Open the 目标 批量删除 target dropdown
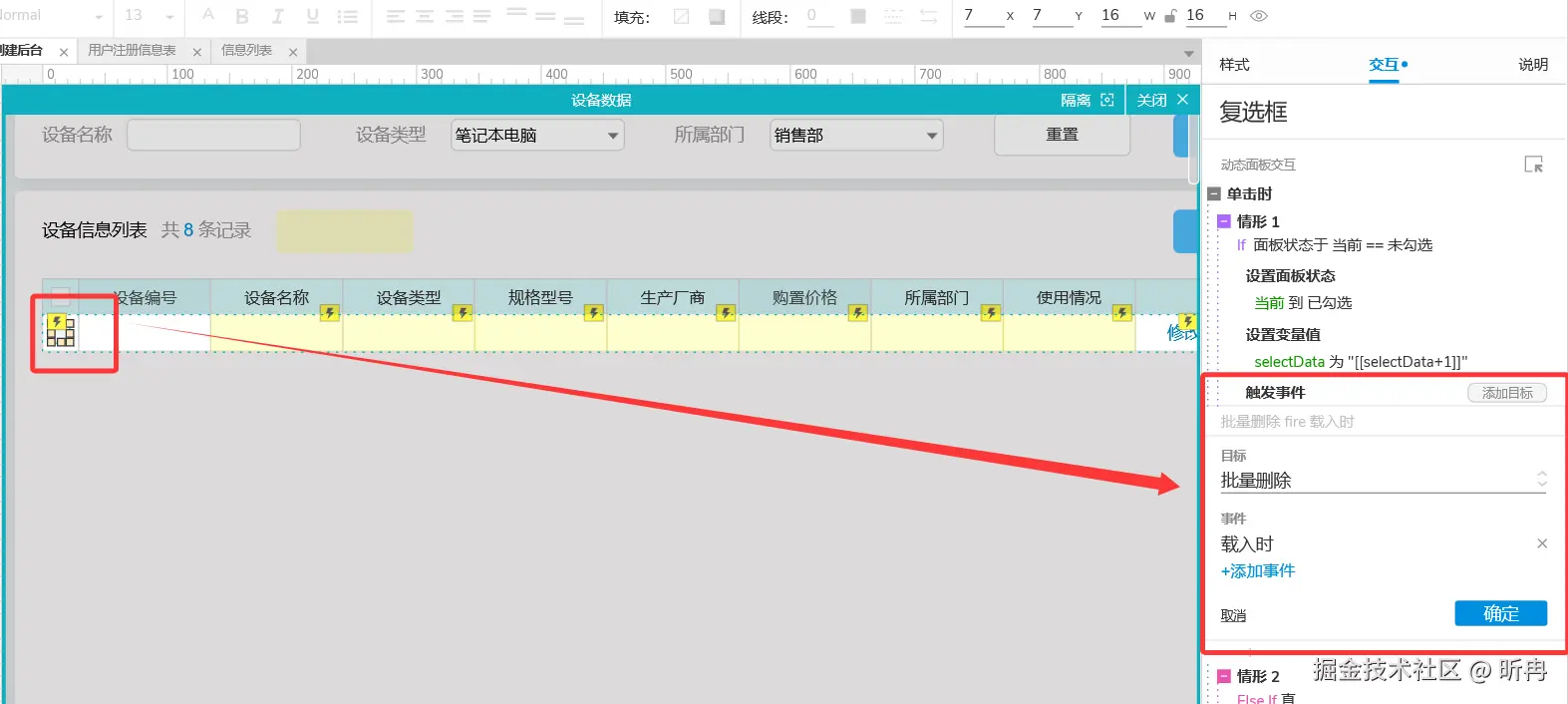Viewport: 1568px width, 704px height. 1384,481
